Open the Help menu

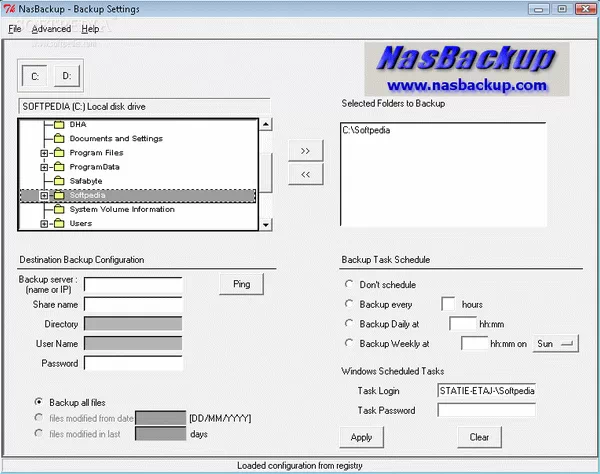coord(90,29)
